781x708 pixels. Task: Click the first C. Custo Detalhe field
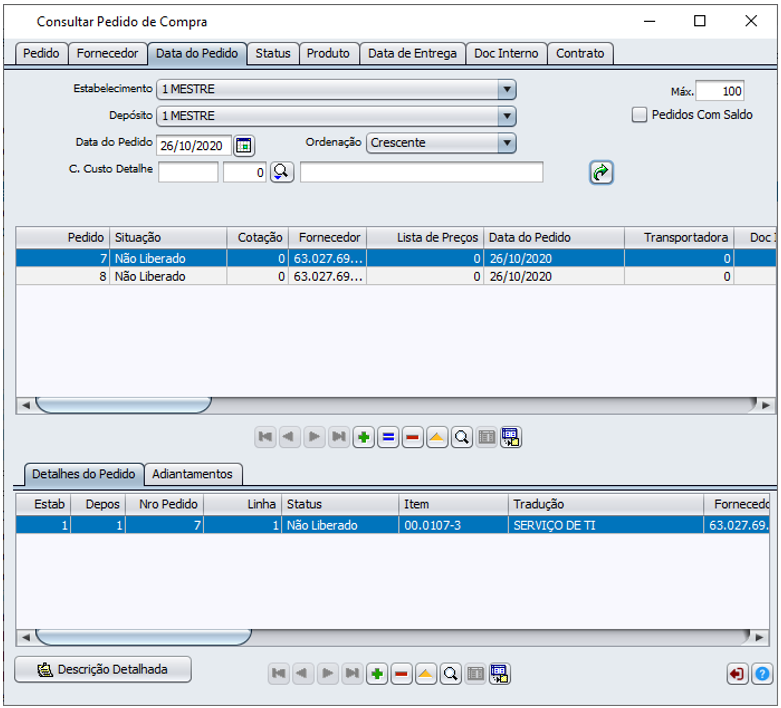(x=188, y=172)
